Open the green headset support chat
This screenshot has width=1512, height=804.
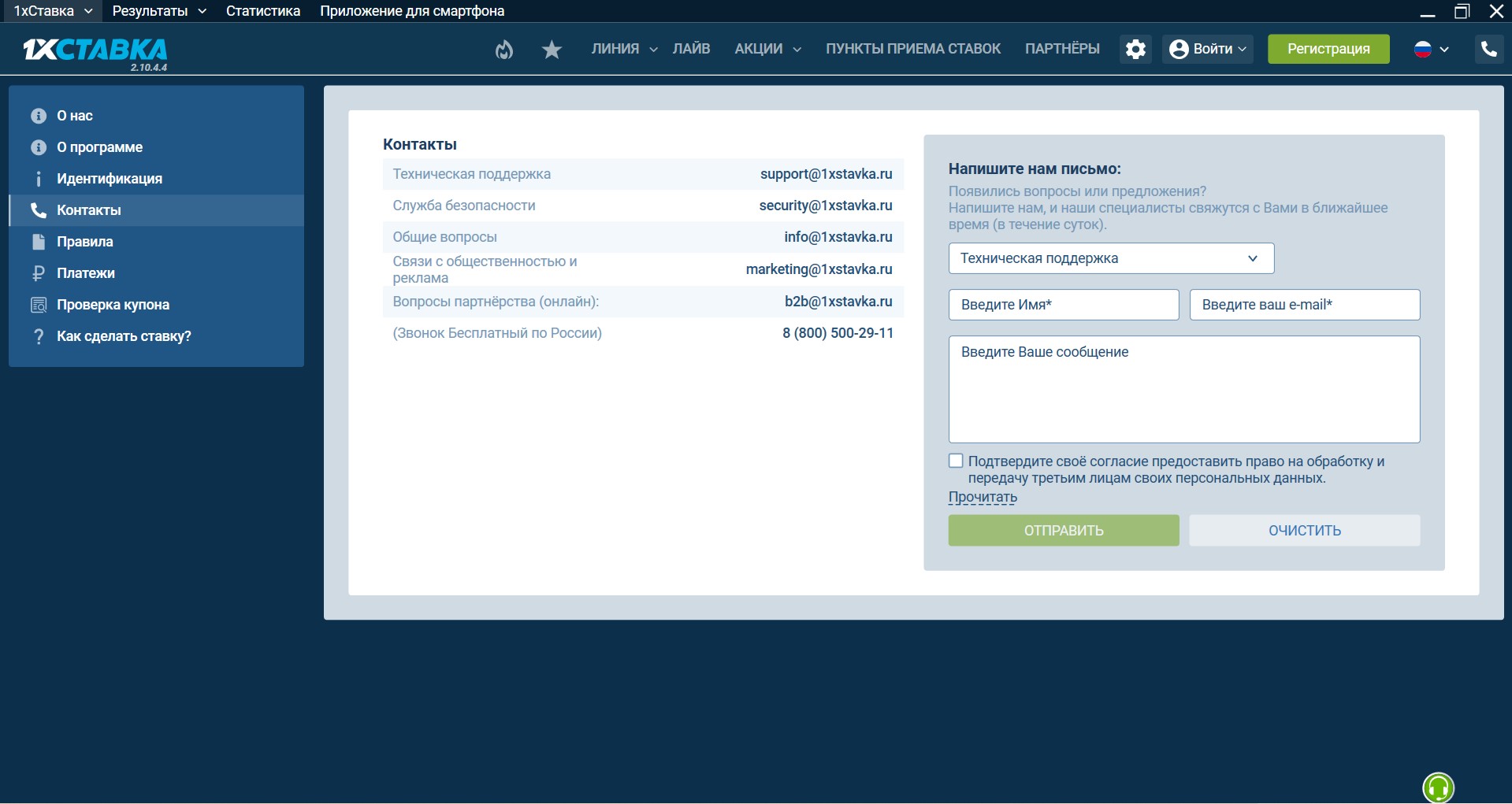(x=1438, y=787)
